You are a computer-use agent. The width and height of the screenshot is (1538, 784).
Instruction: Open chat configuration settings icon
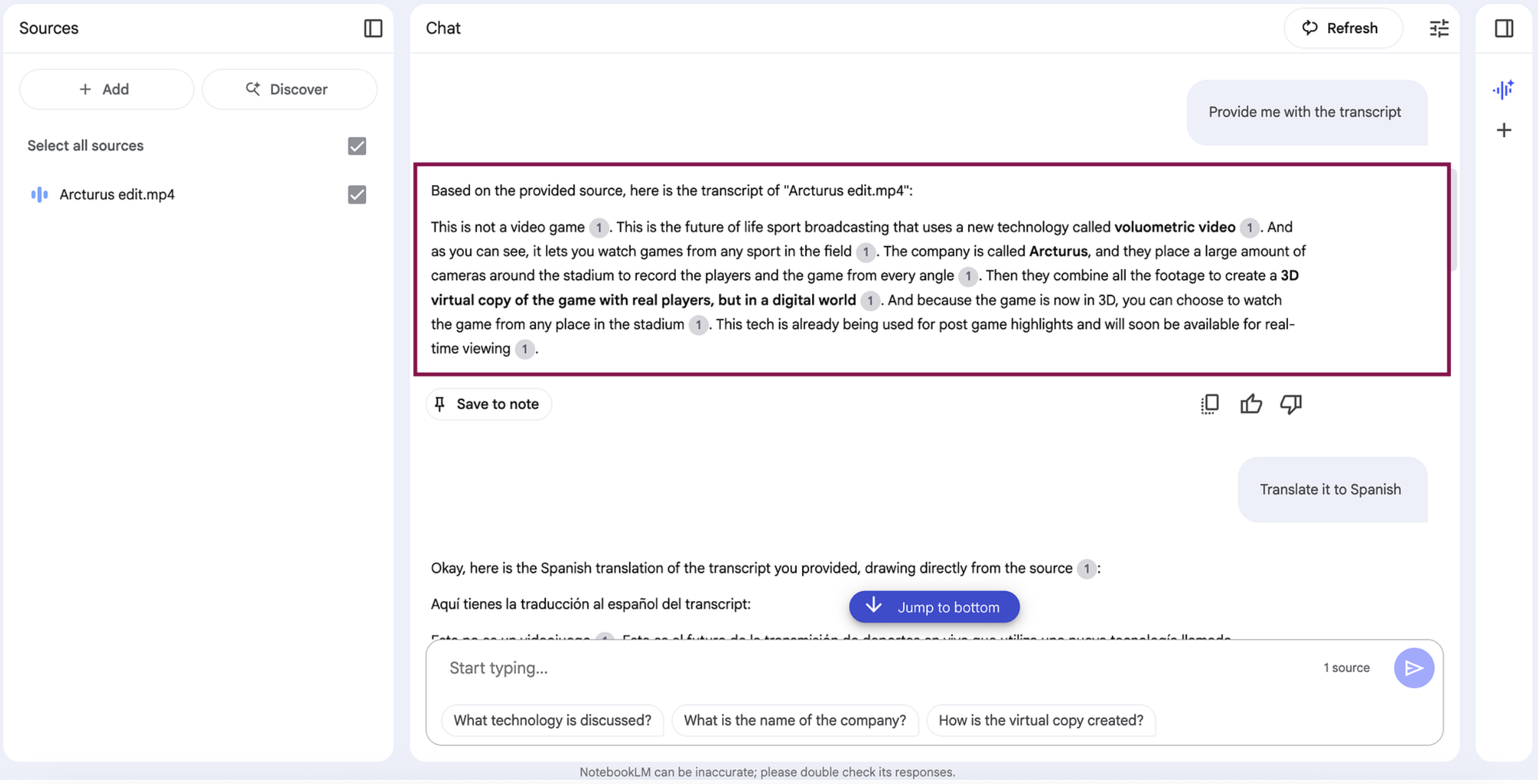click(1439, 28)
